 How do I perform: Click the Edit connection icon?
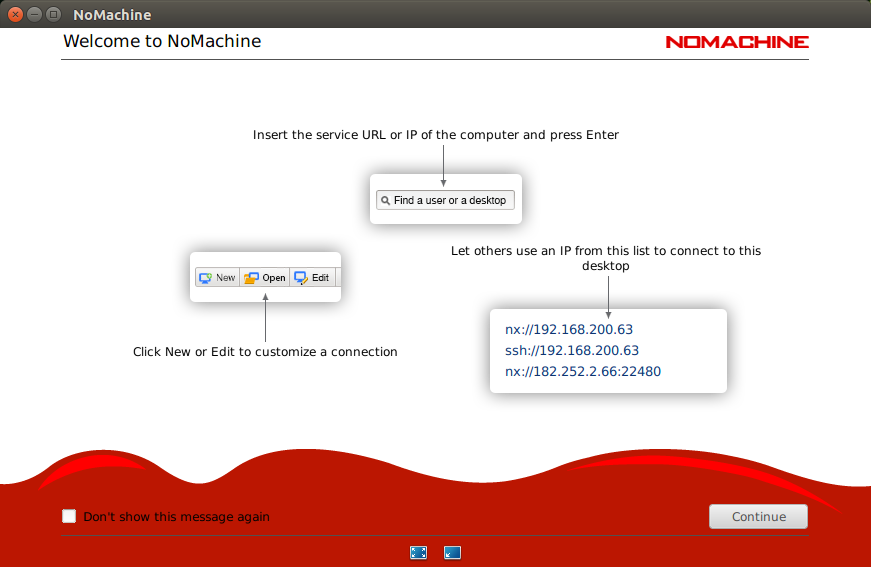tap(301, 278)
